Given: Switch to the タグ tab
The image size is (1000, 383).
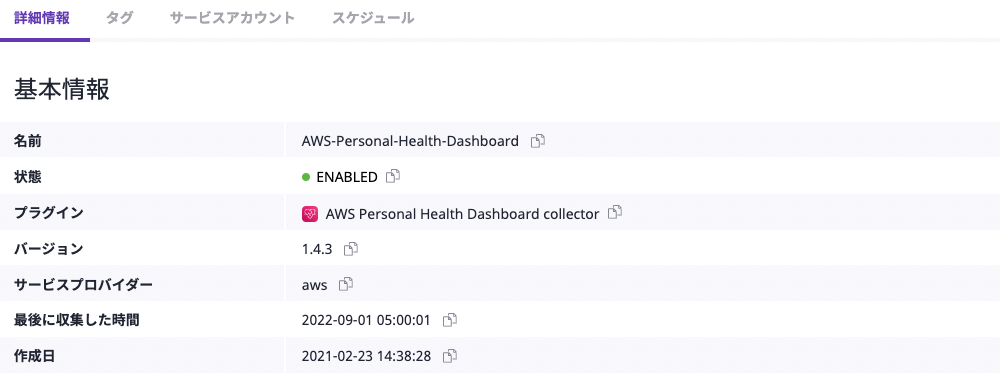Looking at the screenshot, I should 119,18.
